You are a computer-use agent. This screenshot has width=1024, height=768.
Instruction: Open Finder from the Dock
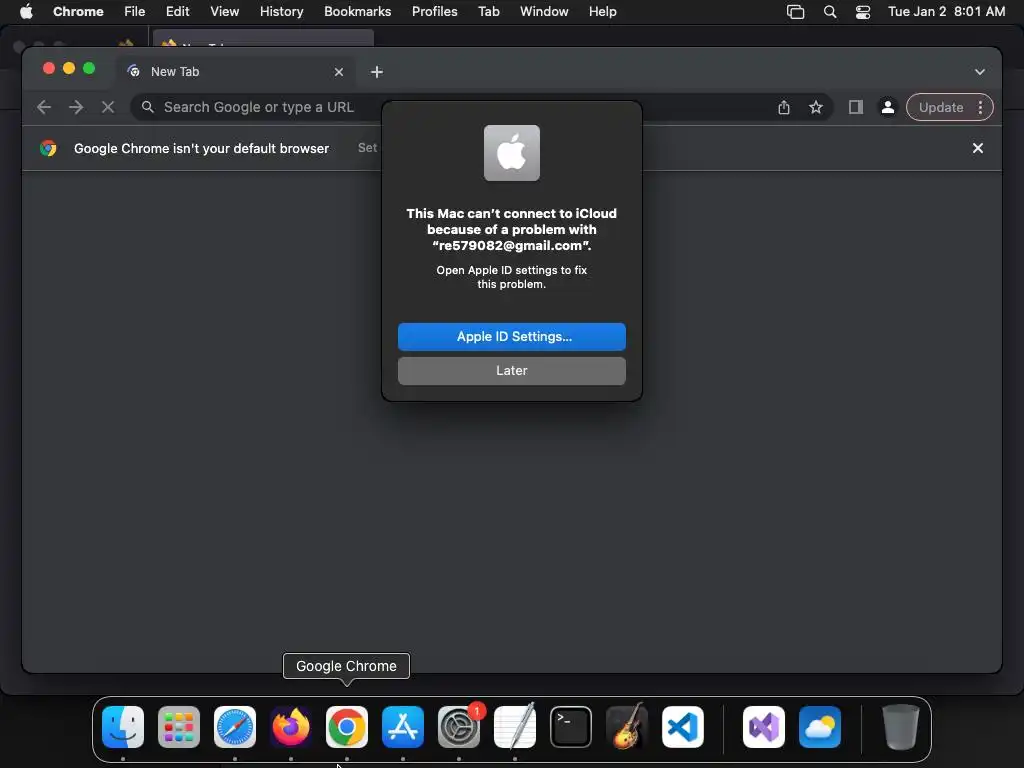(x=123, y=727)
